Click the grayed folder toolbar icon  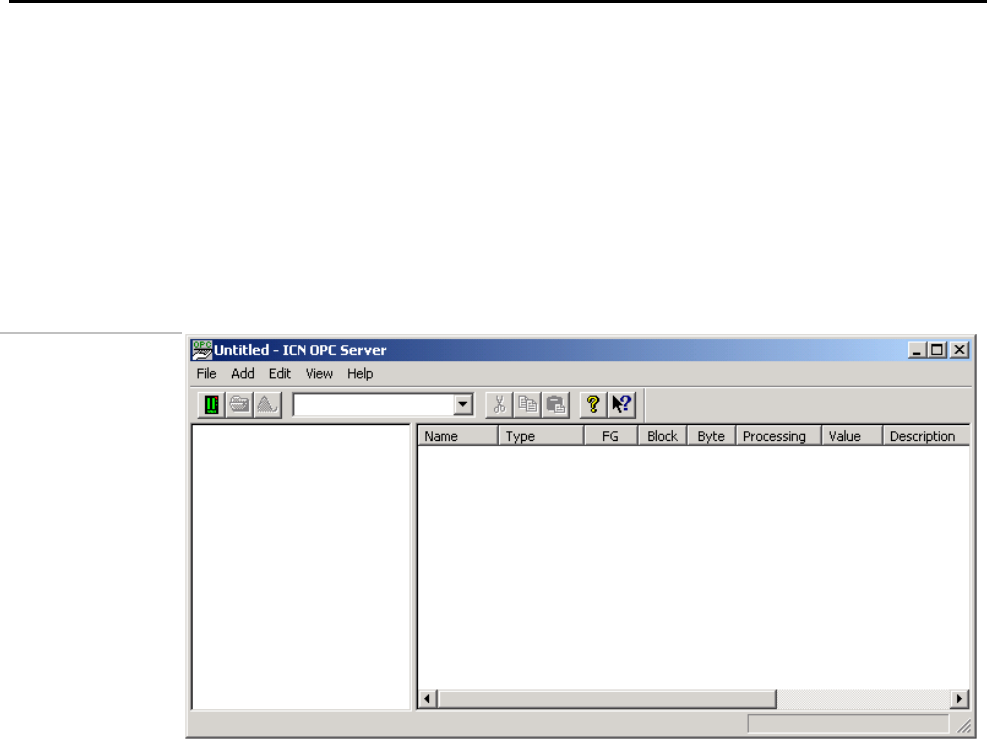coord(239,404)
